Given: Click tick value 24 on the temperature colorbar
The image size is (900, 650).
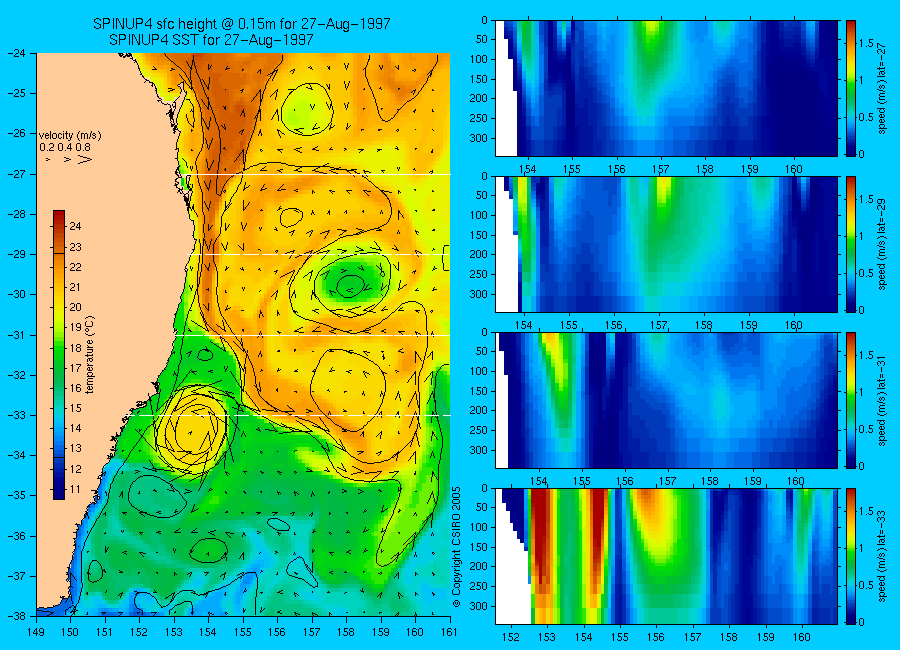Looking at the screenshot, I should (75, 226).
